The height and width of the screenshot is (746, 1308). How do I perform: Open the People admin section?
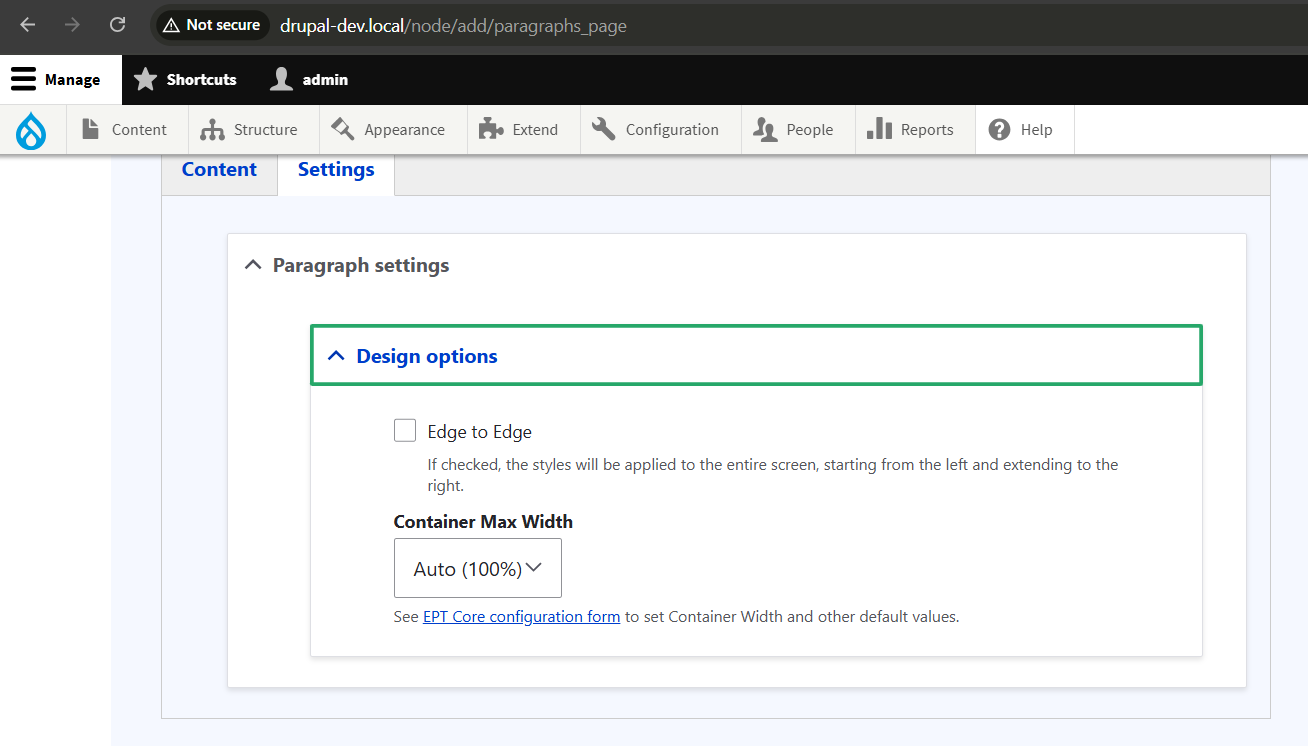(798, 130)
